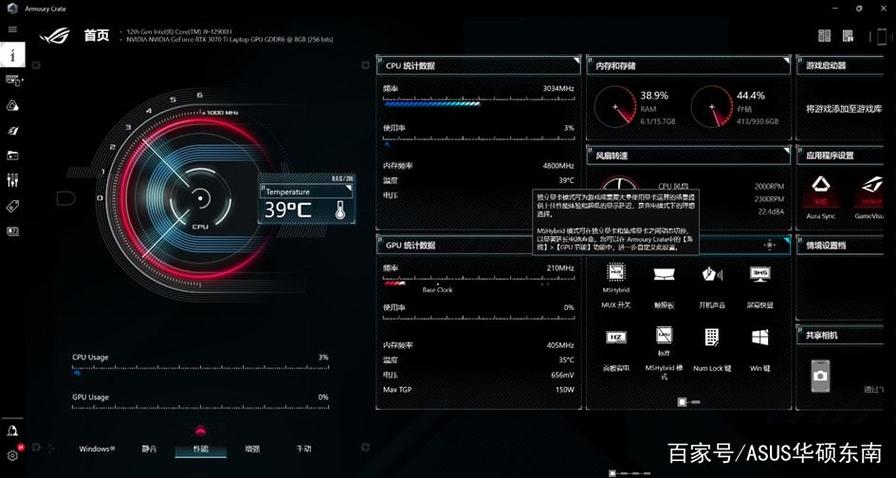This screenshot has width=896, height=478.
Task: Toggle the 触摸板 touchpad setting
Action: 664,286
